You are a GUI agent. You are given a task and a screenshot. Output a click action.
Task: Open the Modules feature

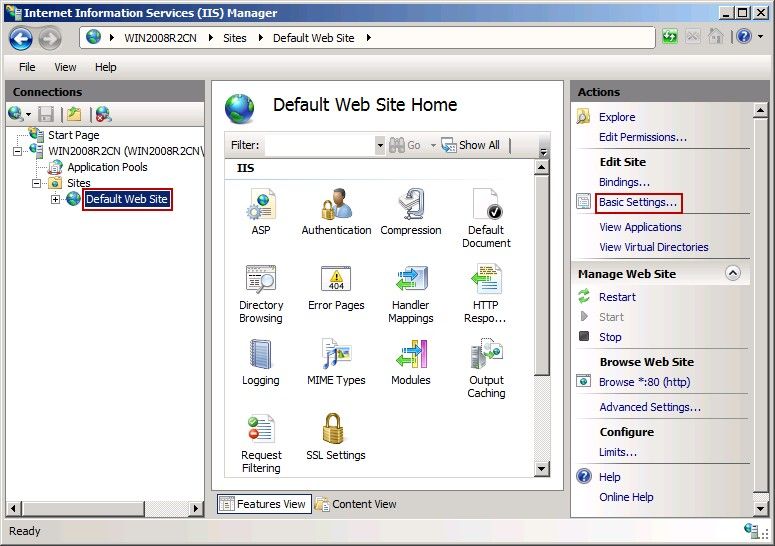[411, 362]
